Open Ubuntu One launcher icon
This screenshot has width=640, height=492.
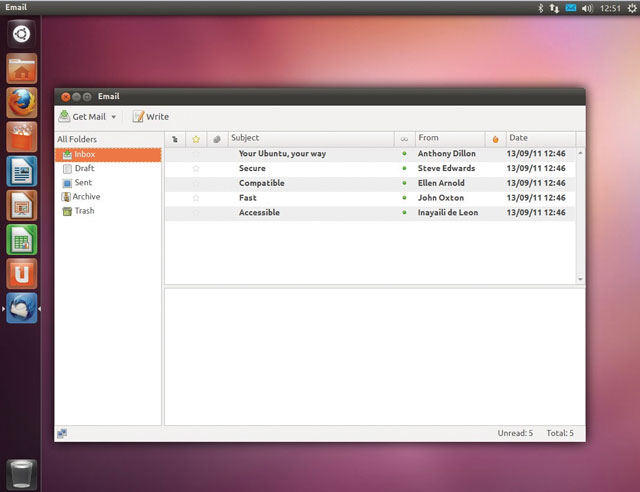[x=22, y=274]
